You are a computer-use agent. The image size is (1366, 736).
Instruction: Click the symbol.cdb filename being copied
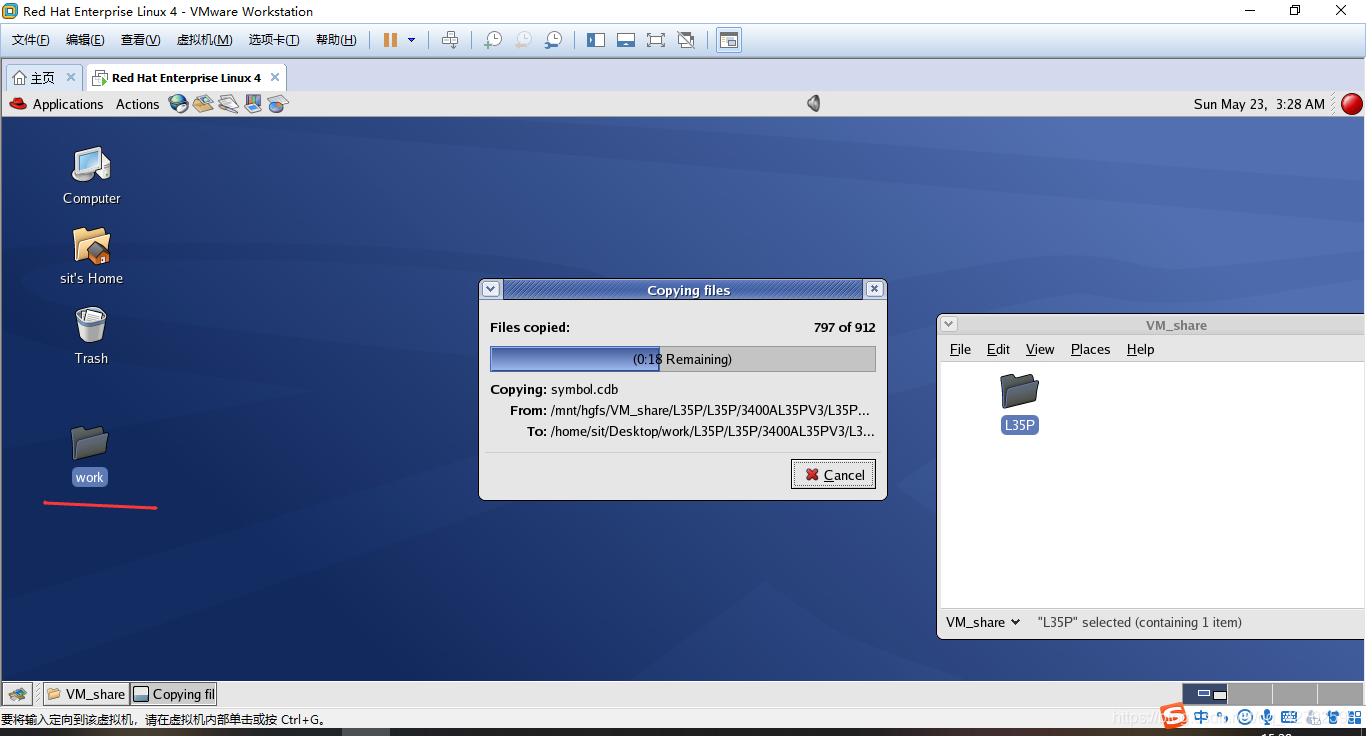(x=585, y=389)
